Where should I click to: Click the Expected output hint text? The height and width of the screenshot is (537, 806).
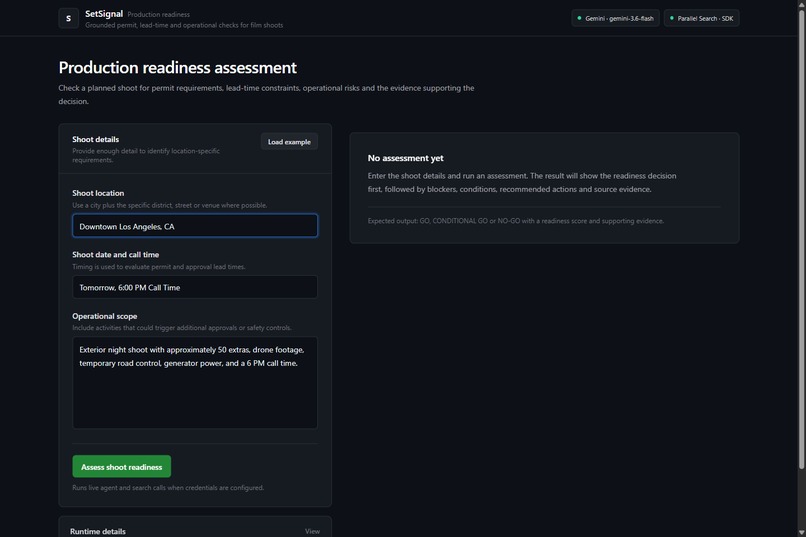tap(516, 221)
